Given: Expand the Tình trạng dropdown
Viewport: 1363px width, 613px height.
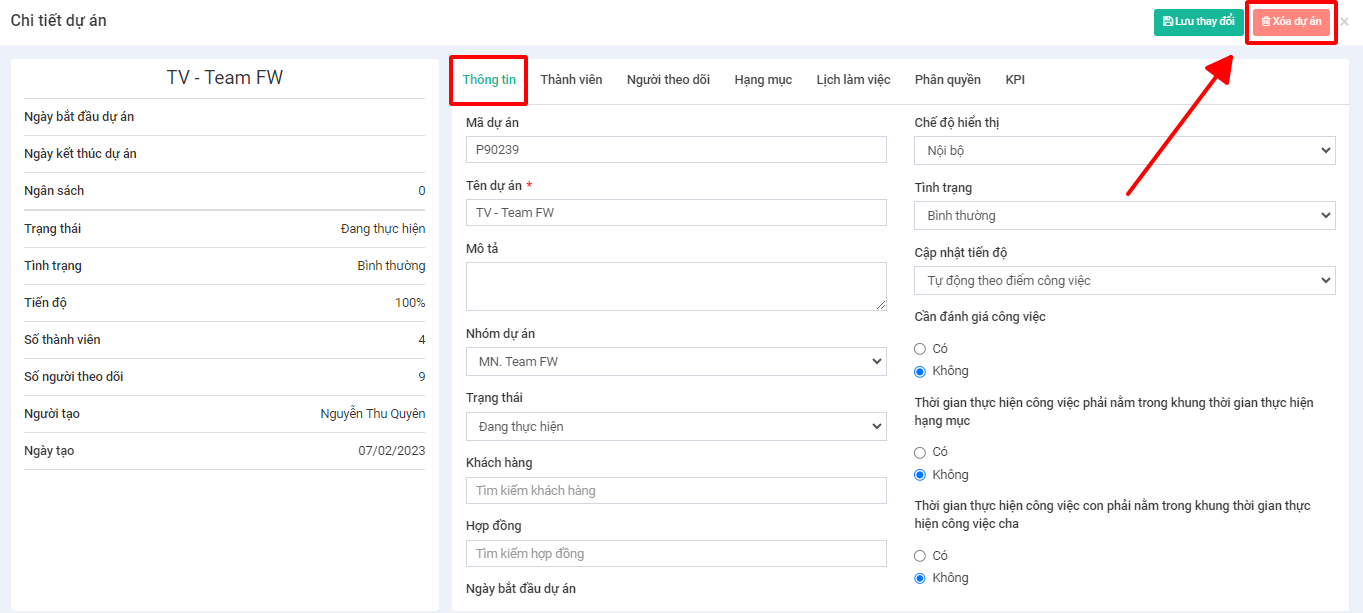Looking at the screenshot, I should point(1124,215).
